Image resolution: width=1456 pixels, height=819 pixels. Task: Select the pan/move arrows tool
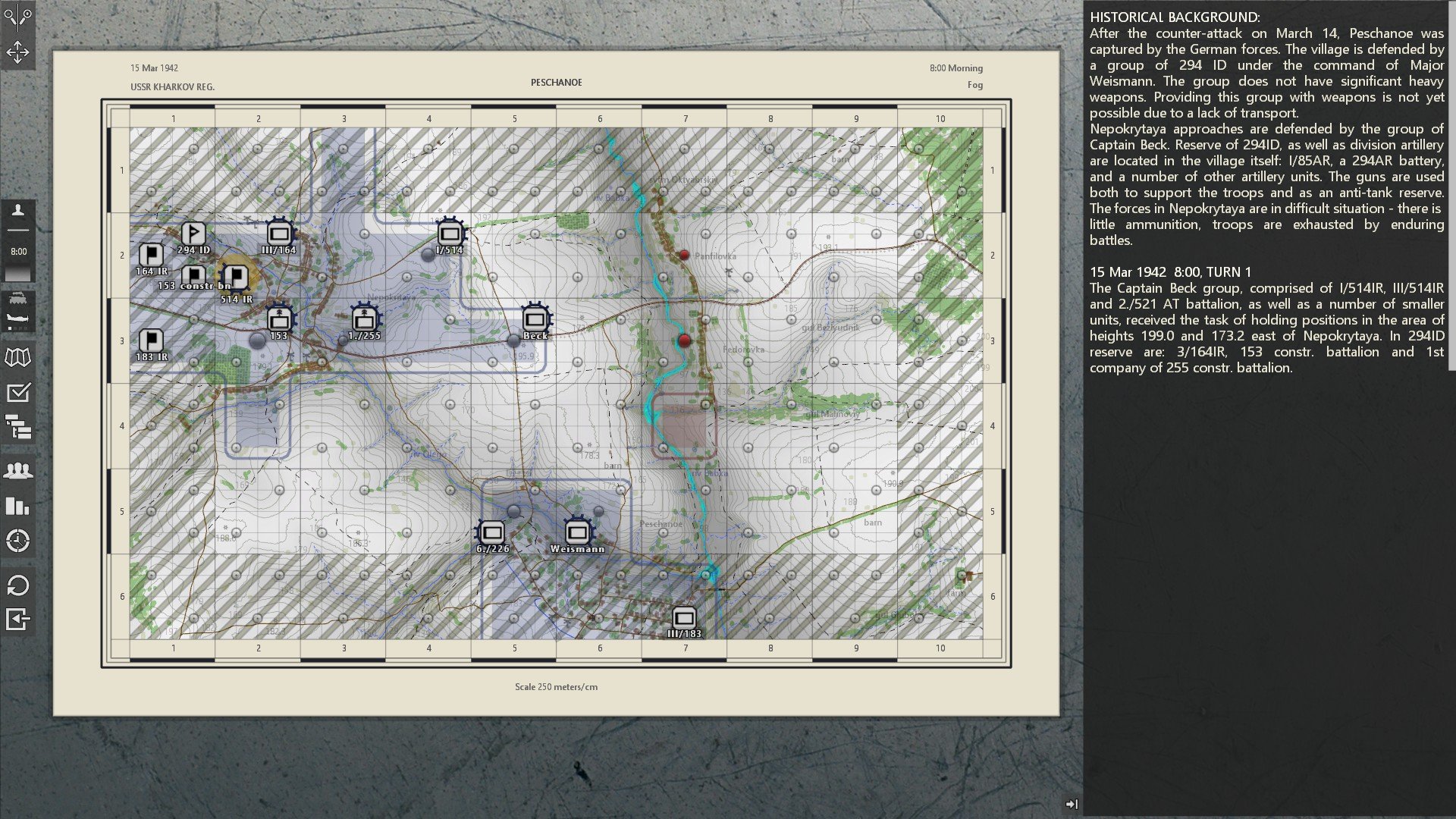coord(17,52)
